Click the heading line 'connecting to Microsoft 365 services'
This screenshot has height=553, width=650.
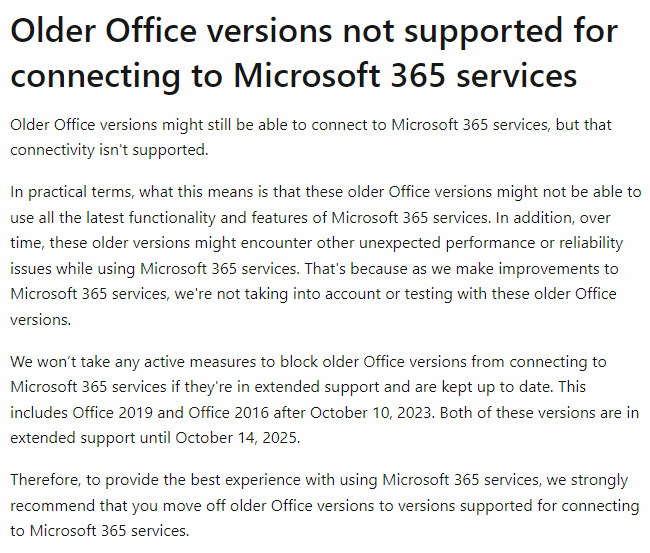(x=293, y=75)
